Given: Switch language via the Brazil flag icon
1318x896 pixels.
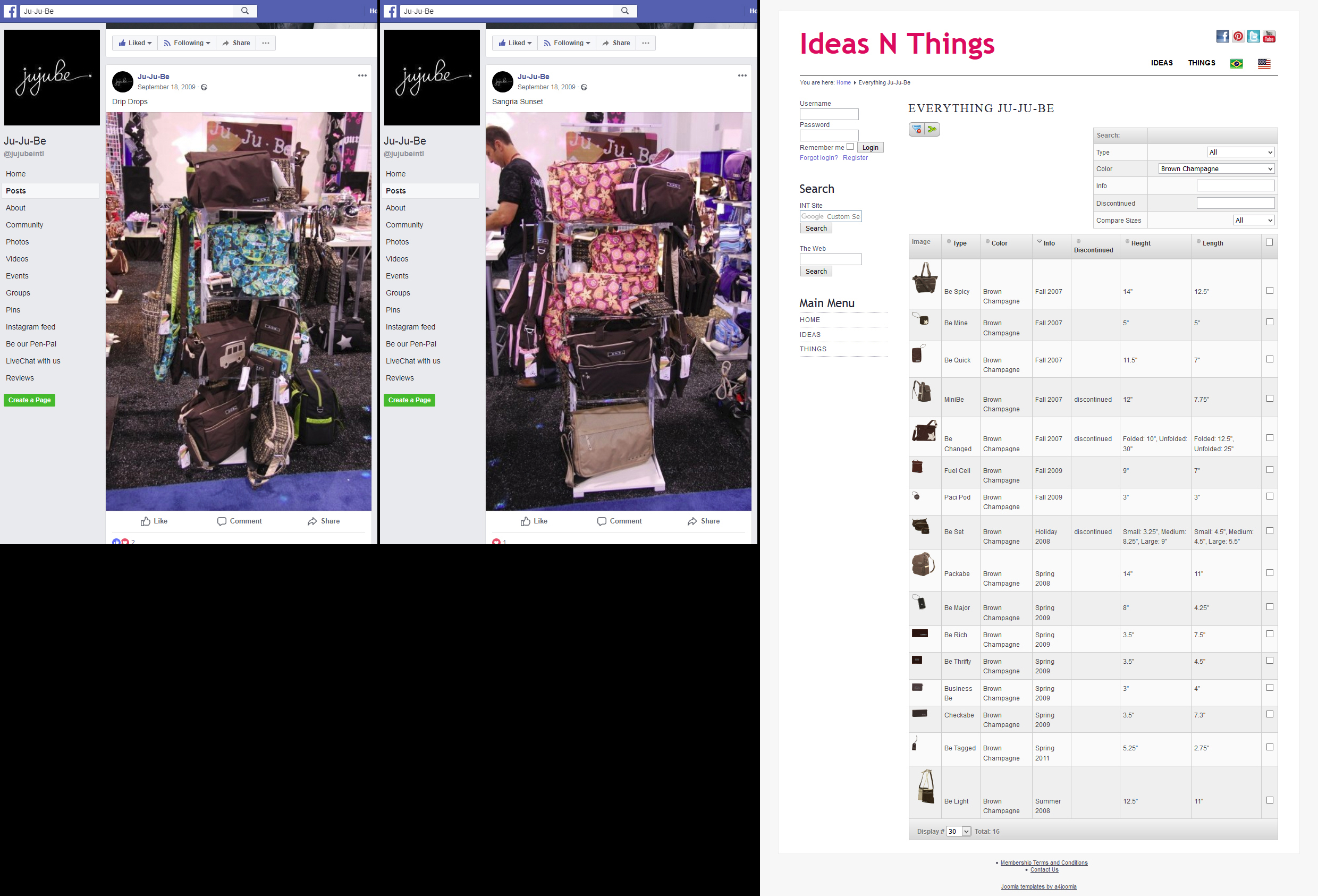Looking at the screenshot, I should pyautogui.click(x=1236, y=64).
